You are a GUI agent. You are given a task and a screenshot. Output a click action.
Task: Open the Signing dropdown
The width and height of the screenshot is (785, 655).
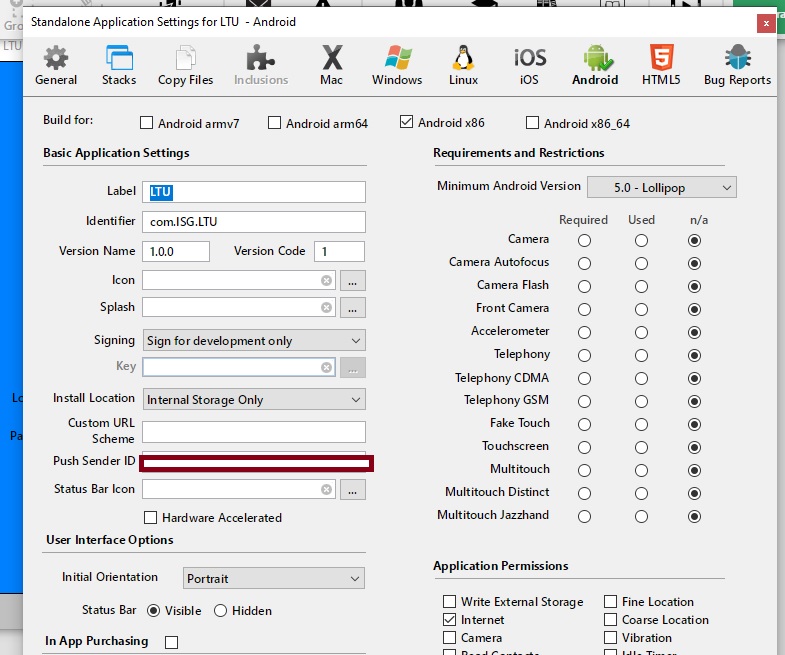[254, 341]
